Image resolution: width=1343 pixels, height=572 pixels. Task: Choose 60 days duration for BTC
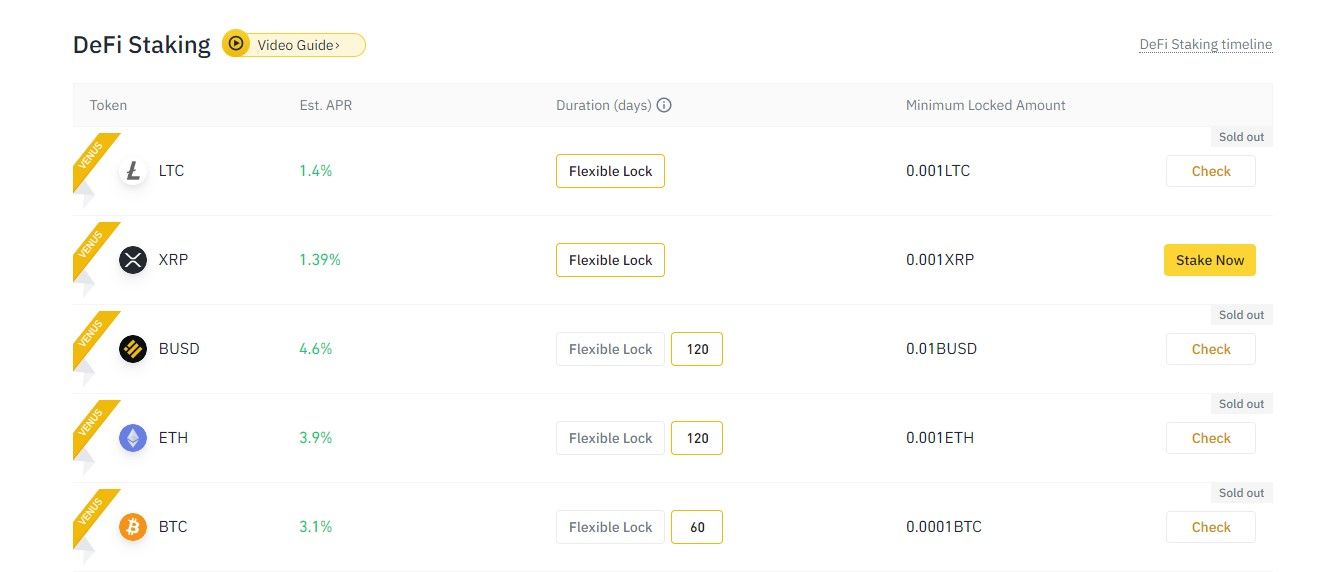[697, 527]
